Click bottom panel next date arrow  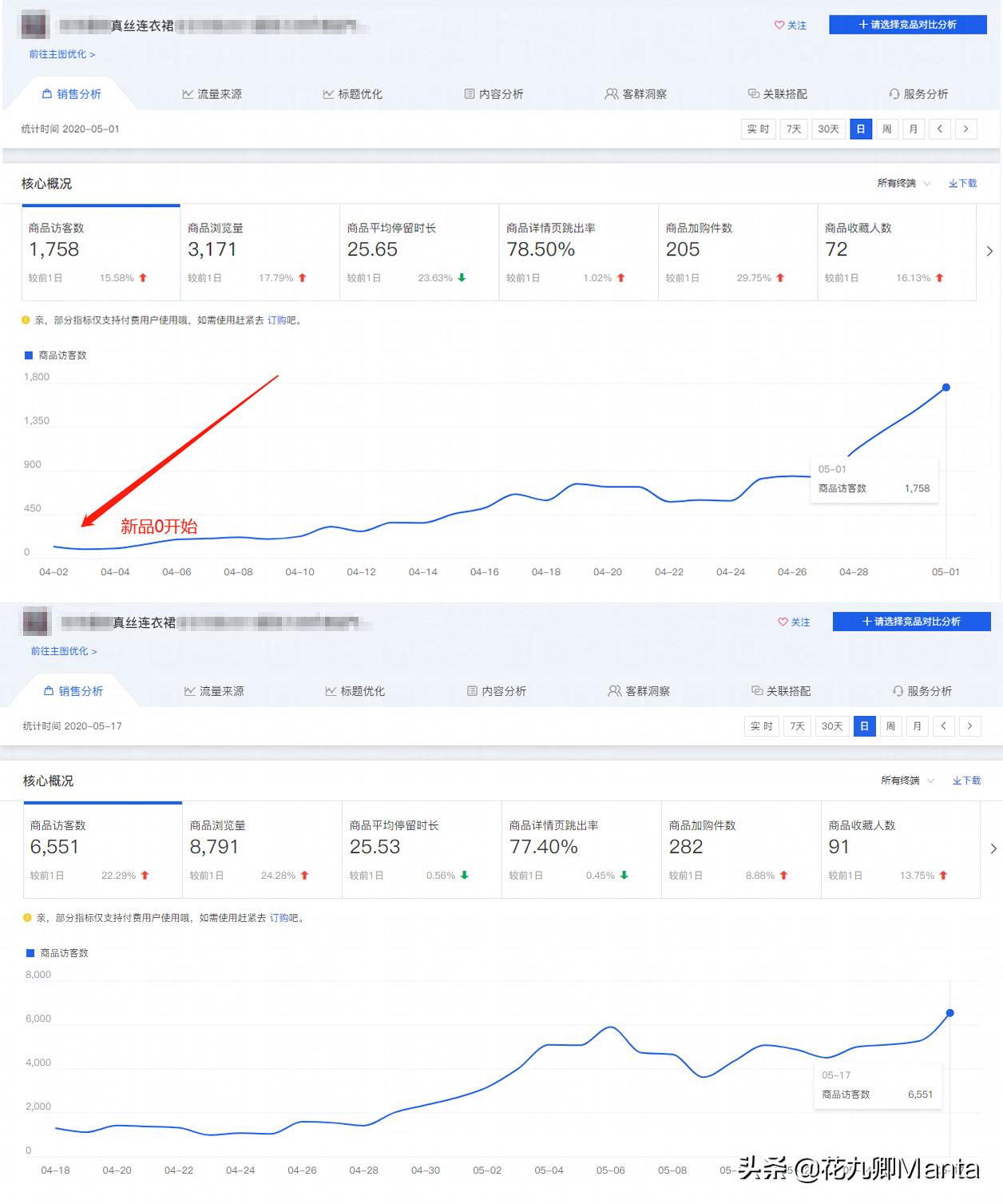tap(969, 726)
